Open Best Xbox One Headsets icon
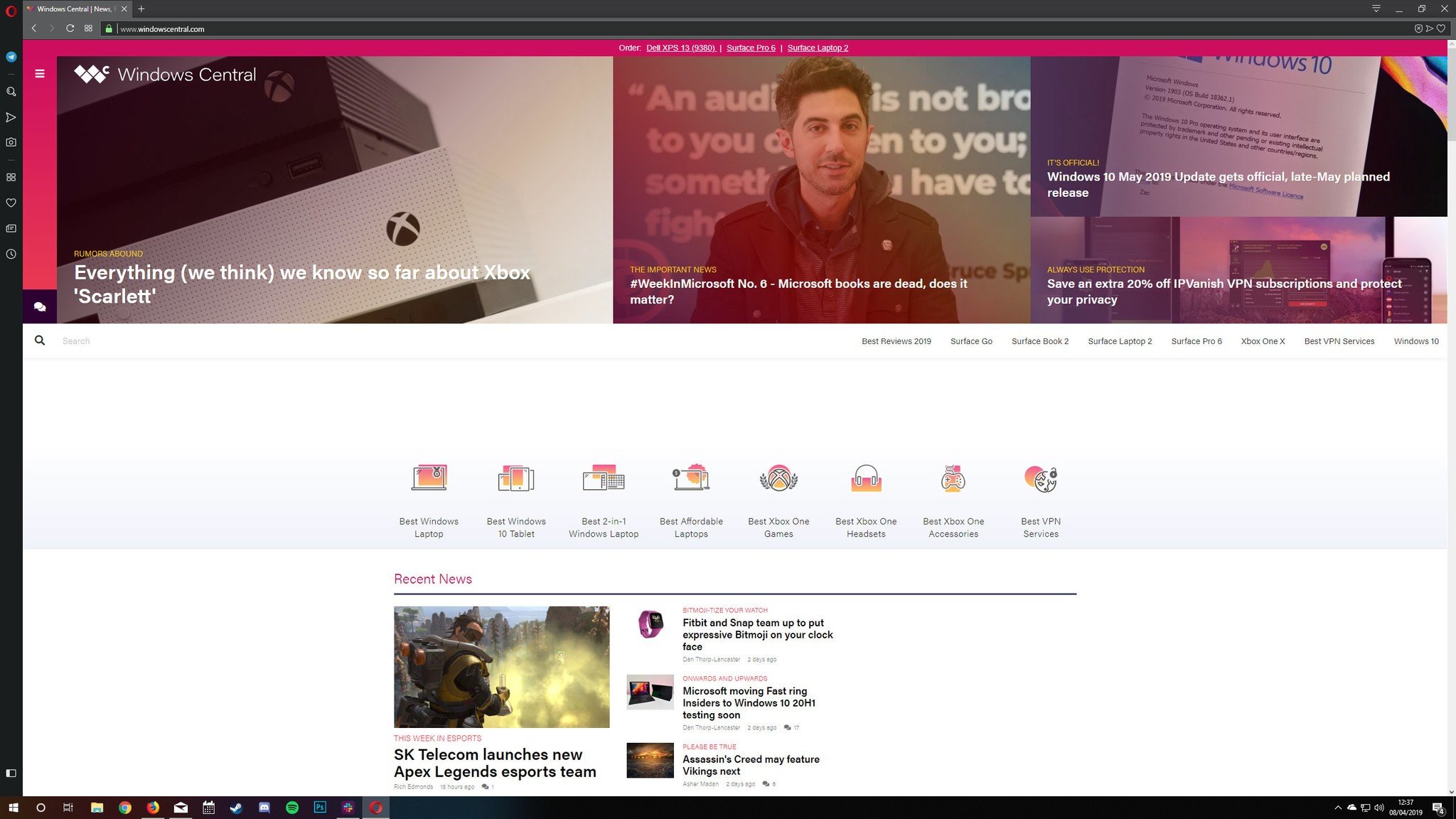 [x=866, y=478]
